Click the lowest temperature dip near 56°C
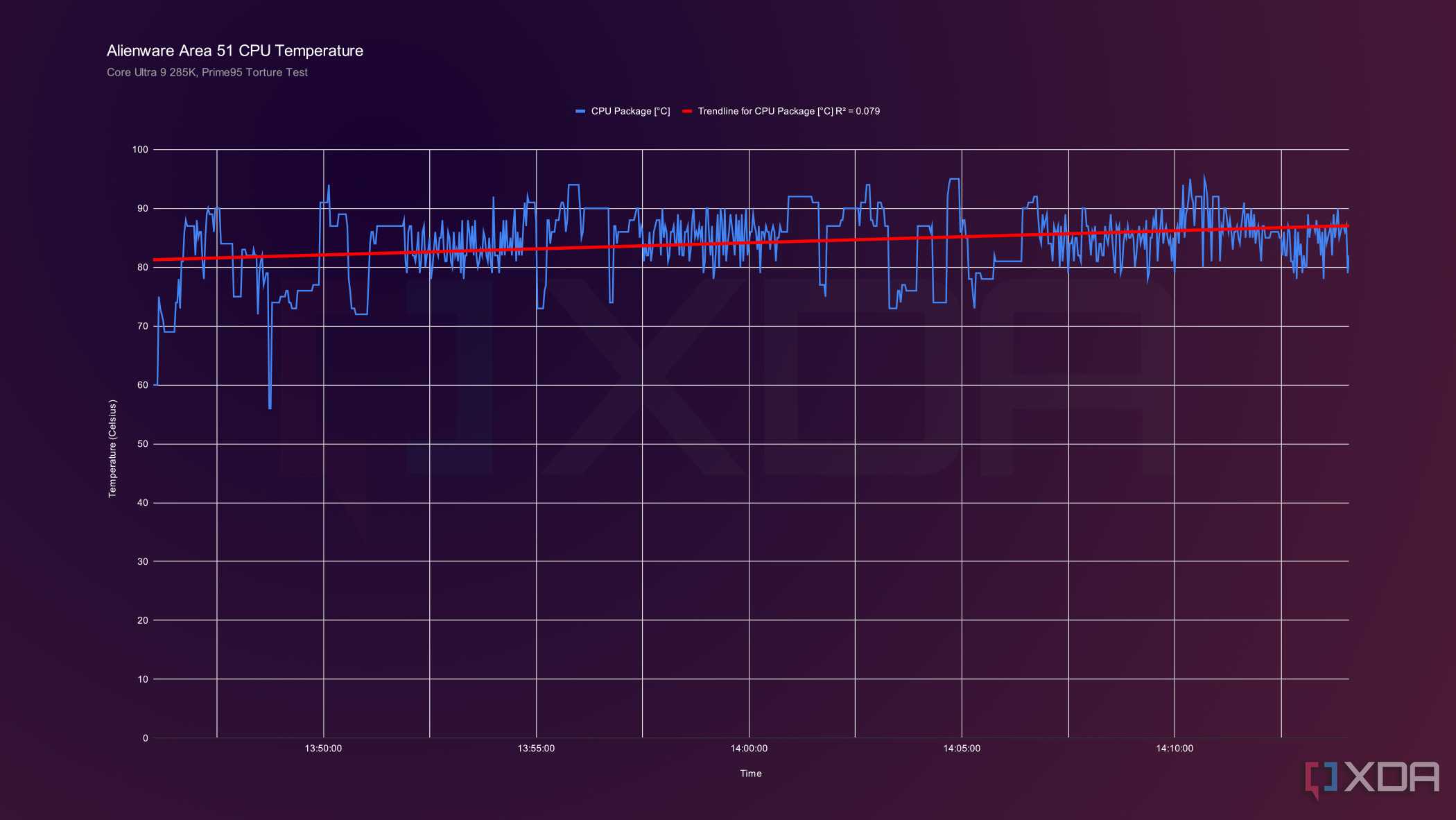 tap(270, 407)
